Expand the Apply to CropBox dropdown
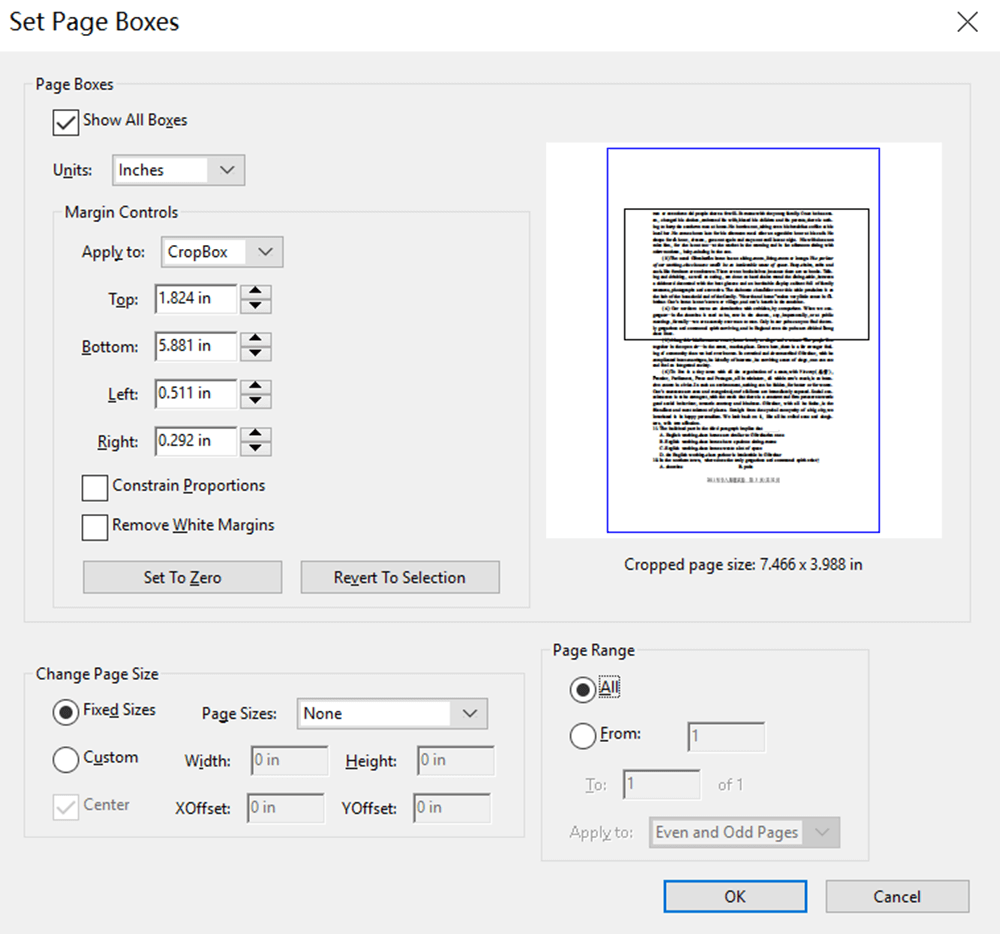This screenshot has height=934, width=1000. [222, 252]
